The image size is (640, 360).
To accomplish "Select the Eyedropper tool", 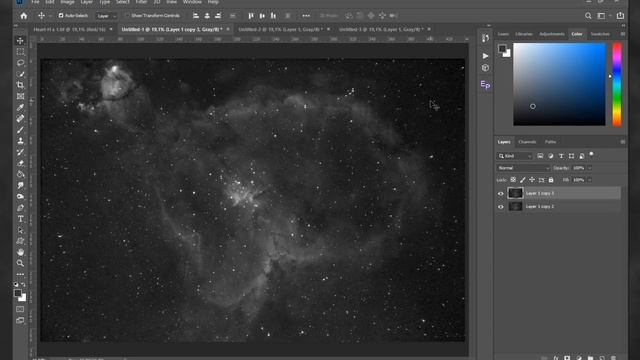I will click(20, 107).
